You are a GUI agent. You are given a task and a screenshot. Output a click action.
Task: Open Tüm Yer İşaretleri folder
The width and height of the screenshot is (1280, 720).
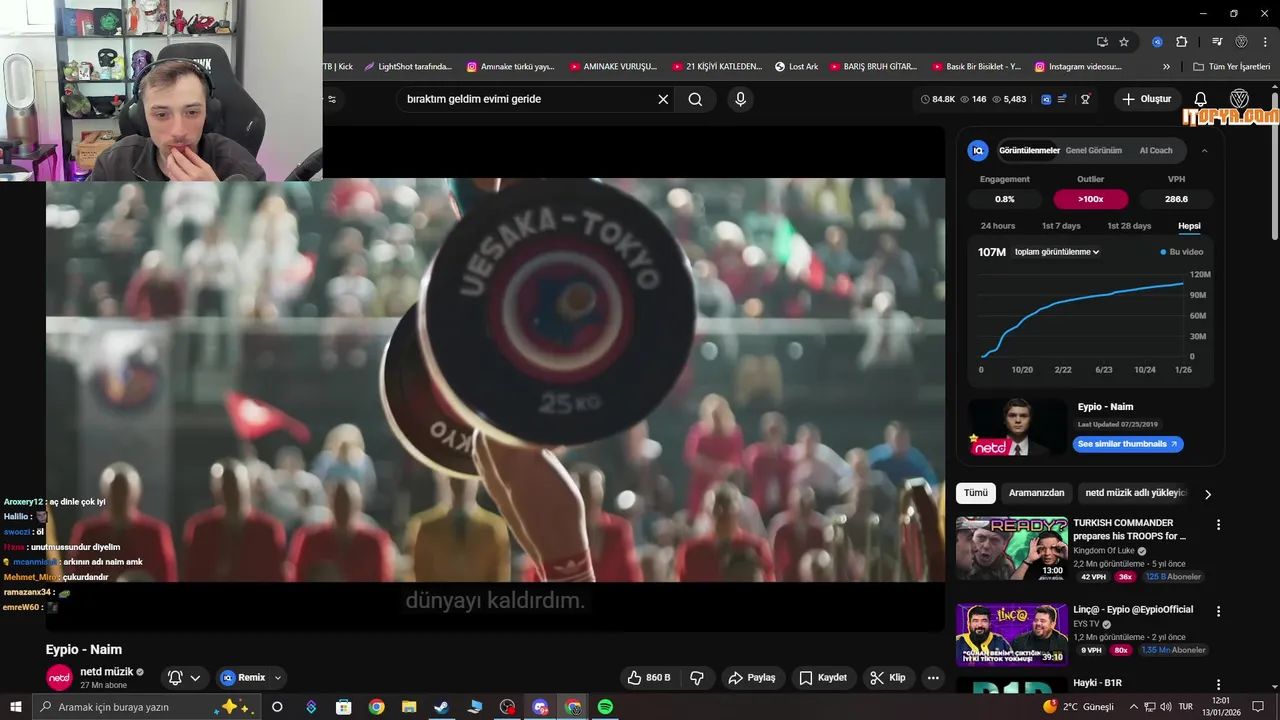point(1234,67)
